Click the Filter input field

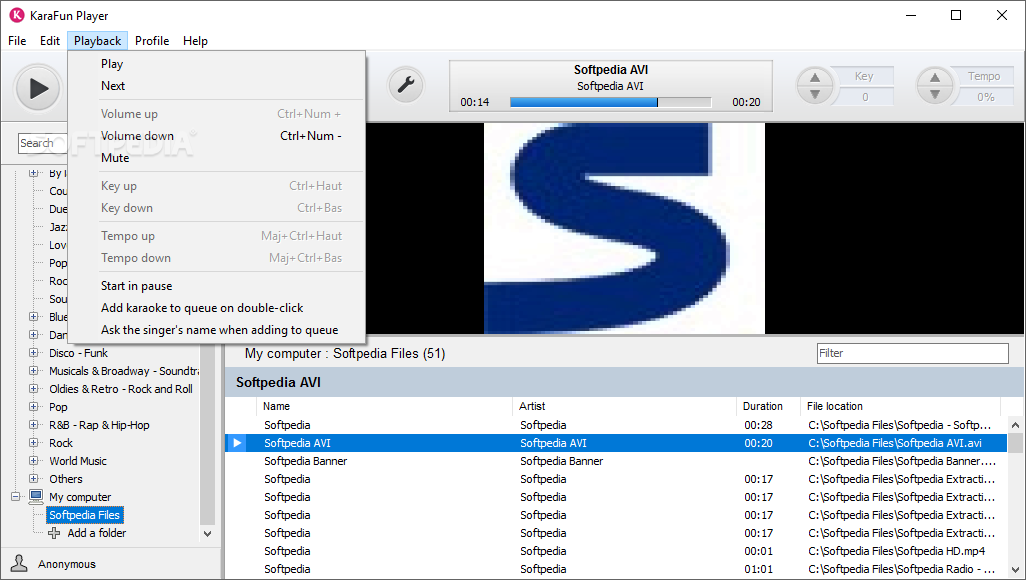(x=913, y=353)
